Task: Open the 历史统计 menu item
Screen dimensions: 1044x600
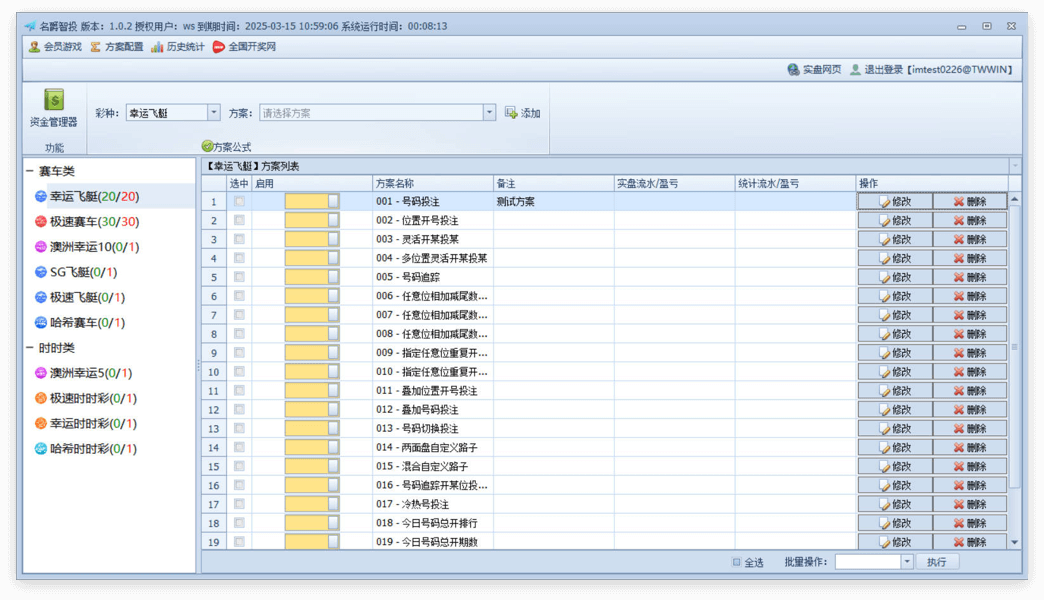Action: pos(178,47)
